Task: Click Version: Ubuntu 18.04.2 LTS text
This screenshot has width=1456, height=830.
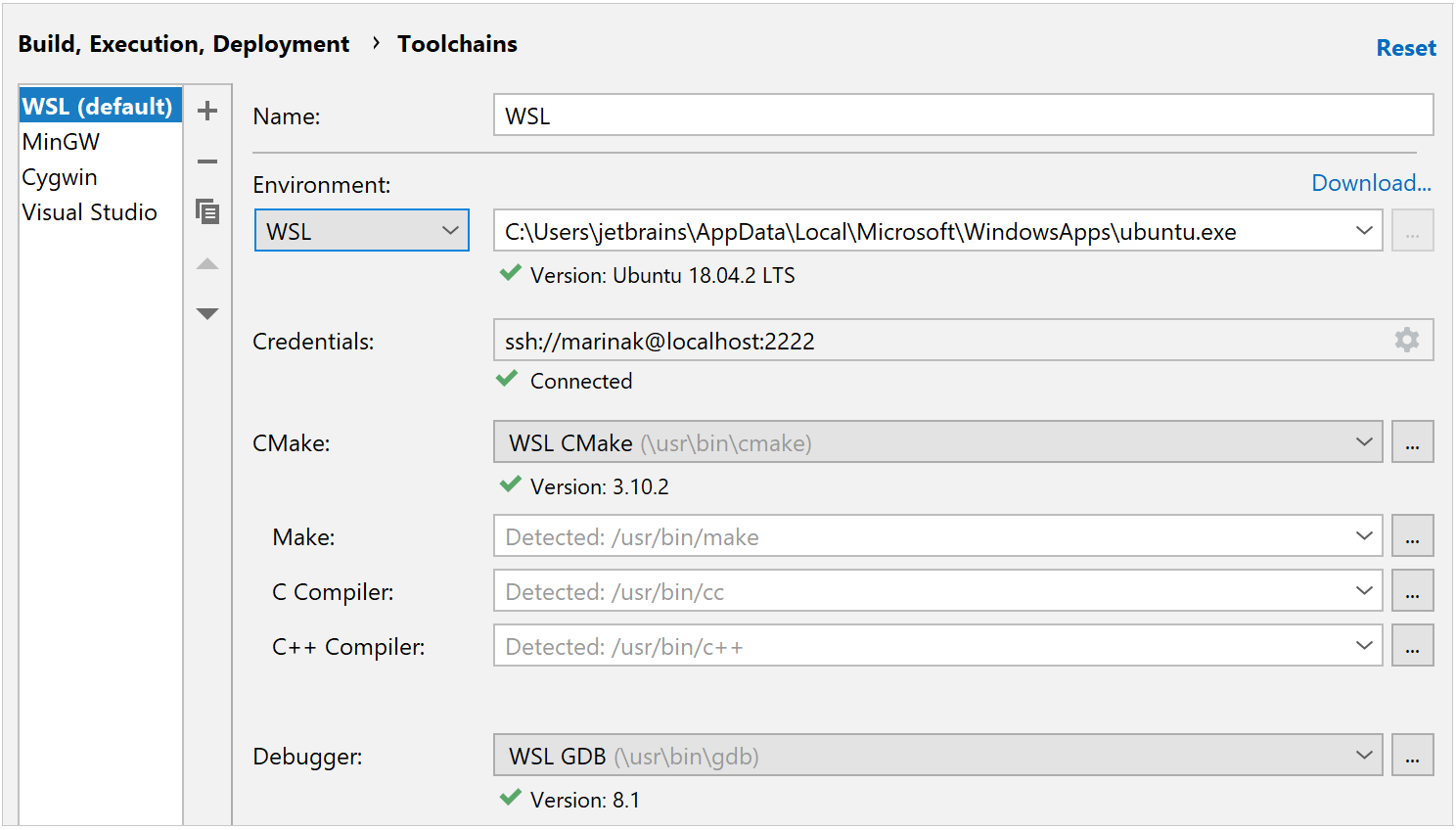Action: coord(662,275)
